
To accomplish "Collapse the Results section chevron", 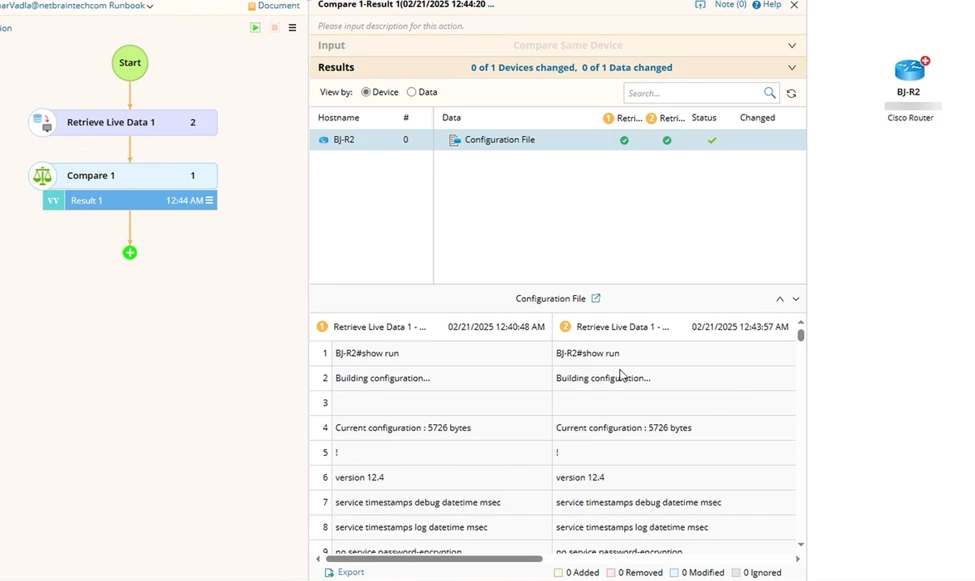I will pos(792,67).
